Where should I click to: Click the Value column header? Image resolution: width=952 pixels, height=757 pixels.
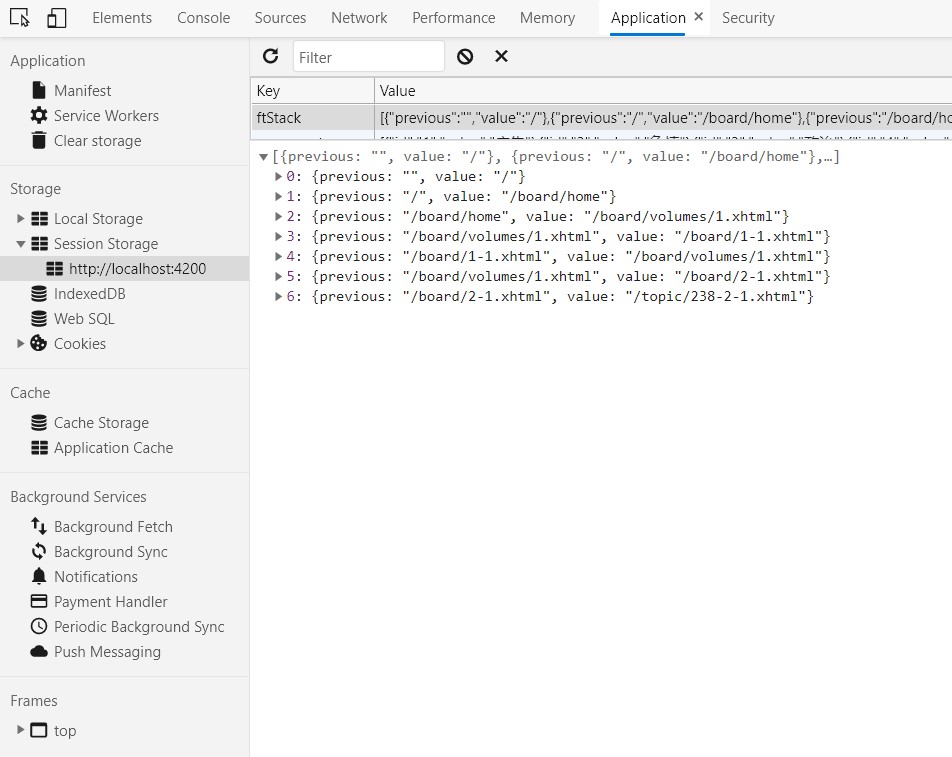663,90
